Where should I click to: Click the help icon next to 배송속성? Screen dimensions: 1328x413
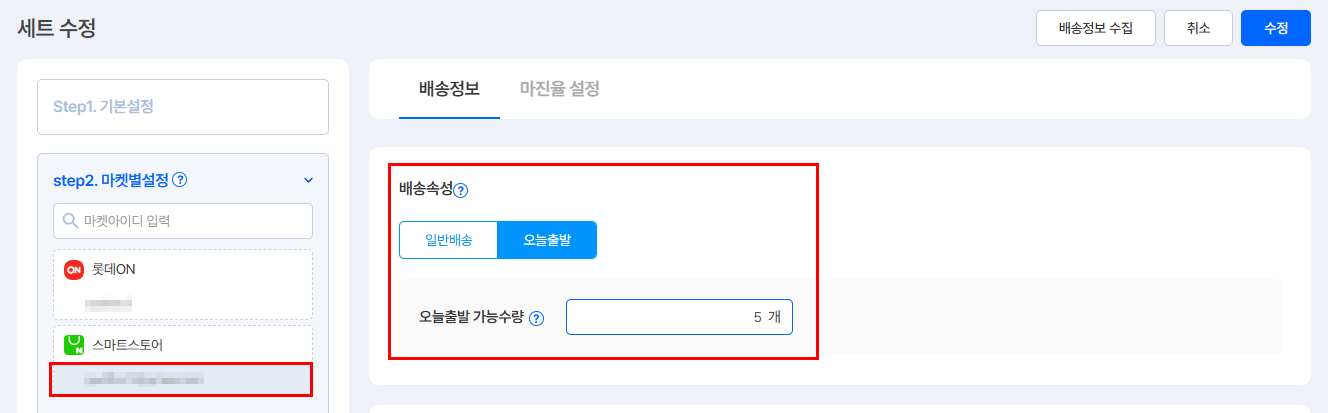pos(461,190)
